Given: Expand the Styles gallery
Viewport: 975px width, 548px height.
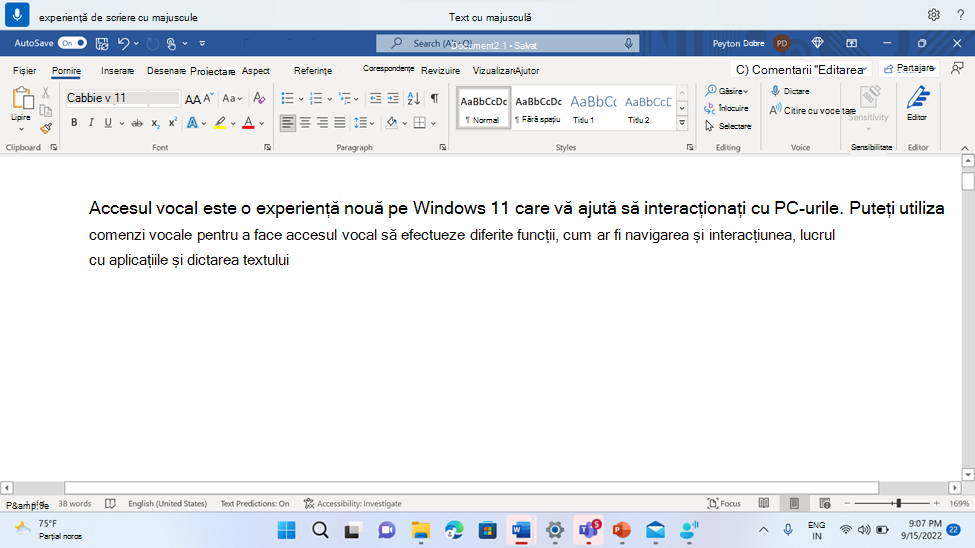Looking at the screenshot, I should pyautogui.click(x=682, y=123).
